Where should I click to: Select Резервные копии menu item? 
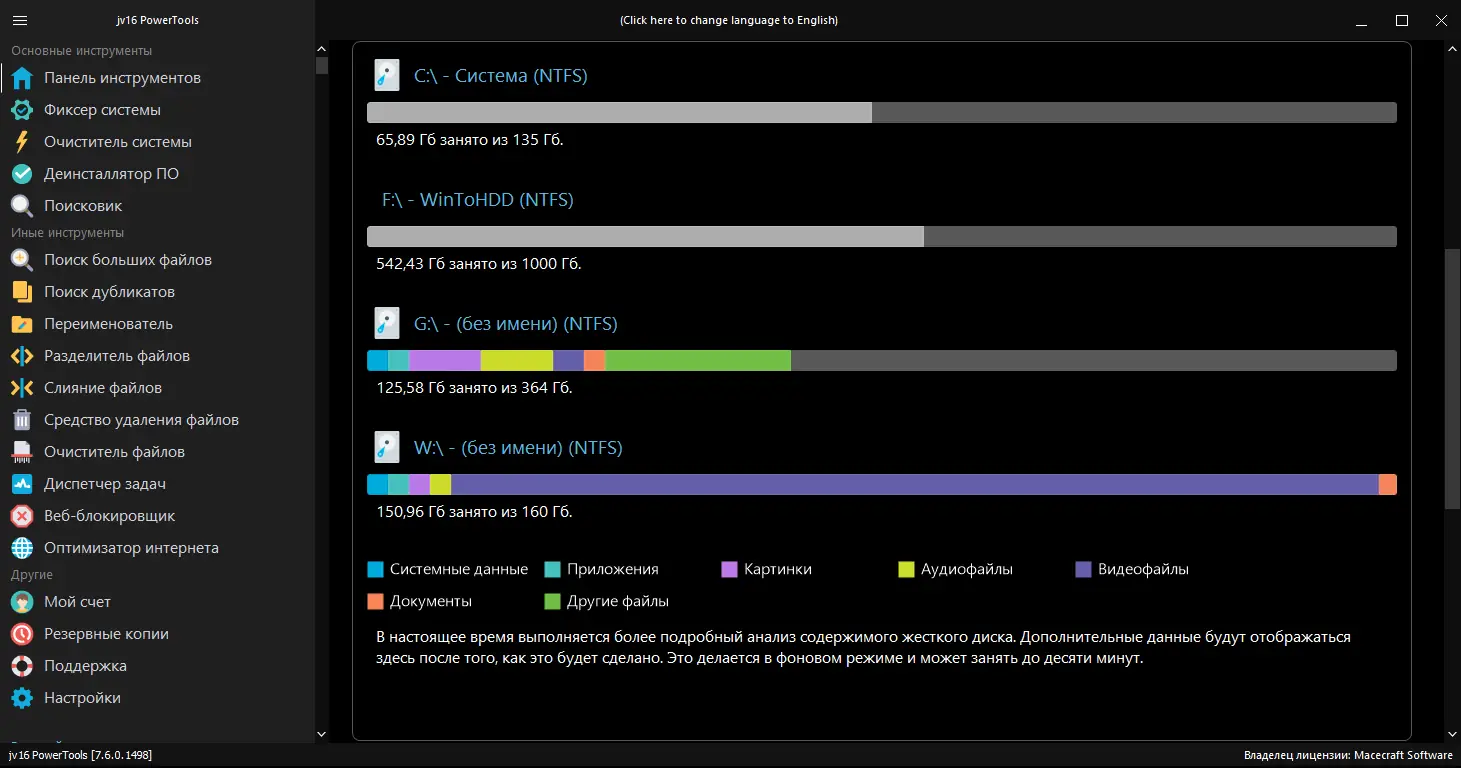(x=106, y=634)
